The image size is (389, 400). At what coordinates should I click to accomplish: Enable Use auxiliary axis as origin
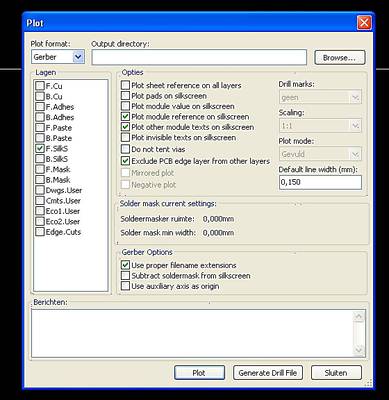(x=125, y=286)
